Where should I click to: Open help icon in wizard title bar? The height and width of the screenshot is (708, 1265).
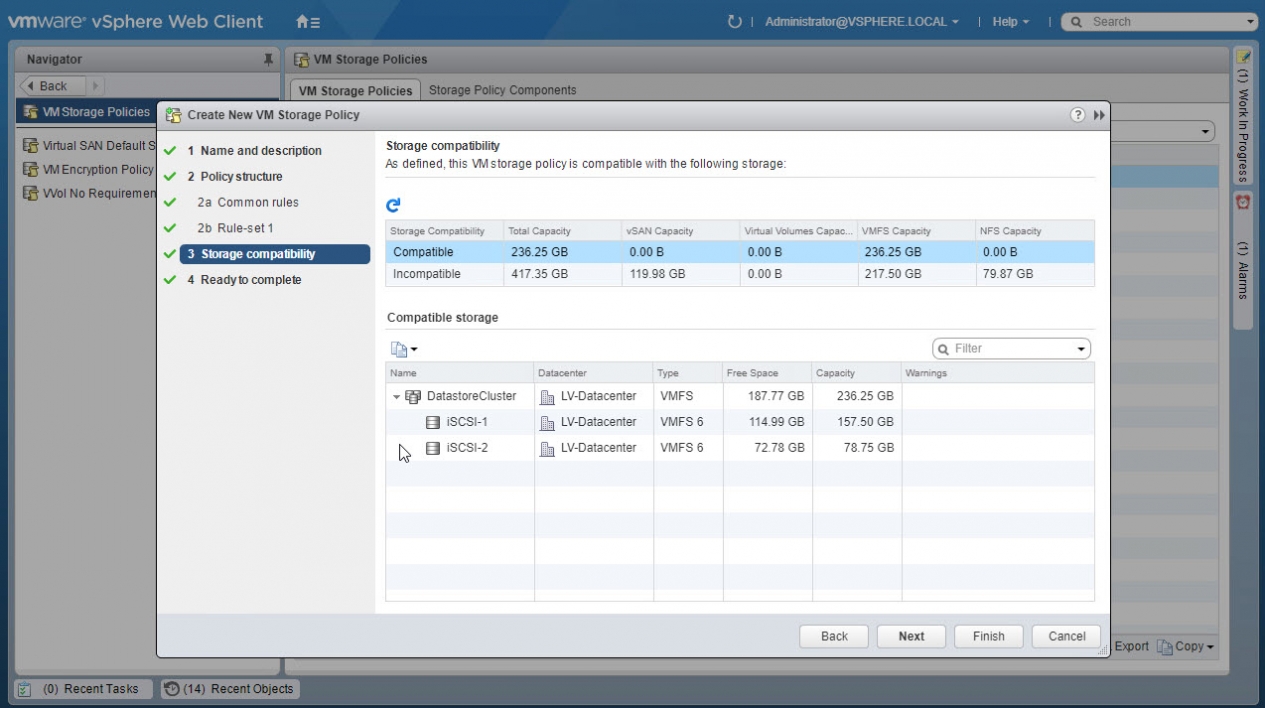pyautogui.click(x=1078, y=115)
